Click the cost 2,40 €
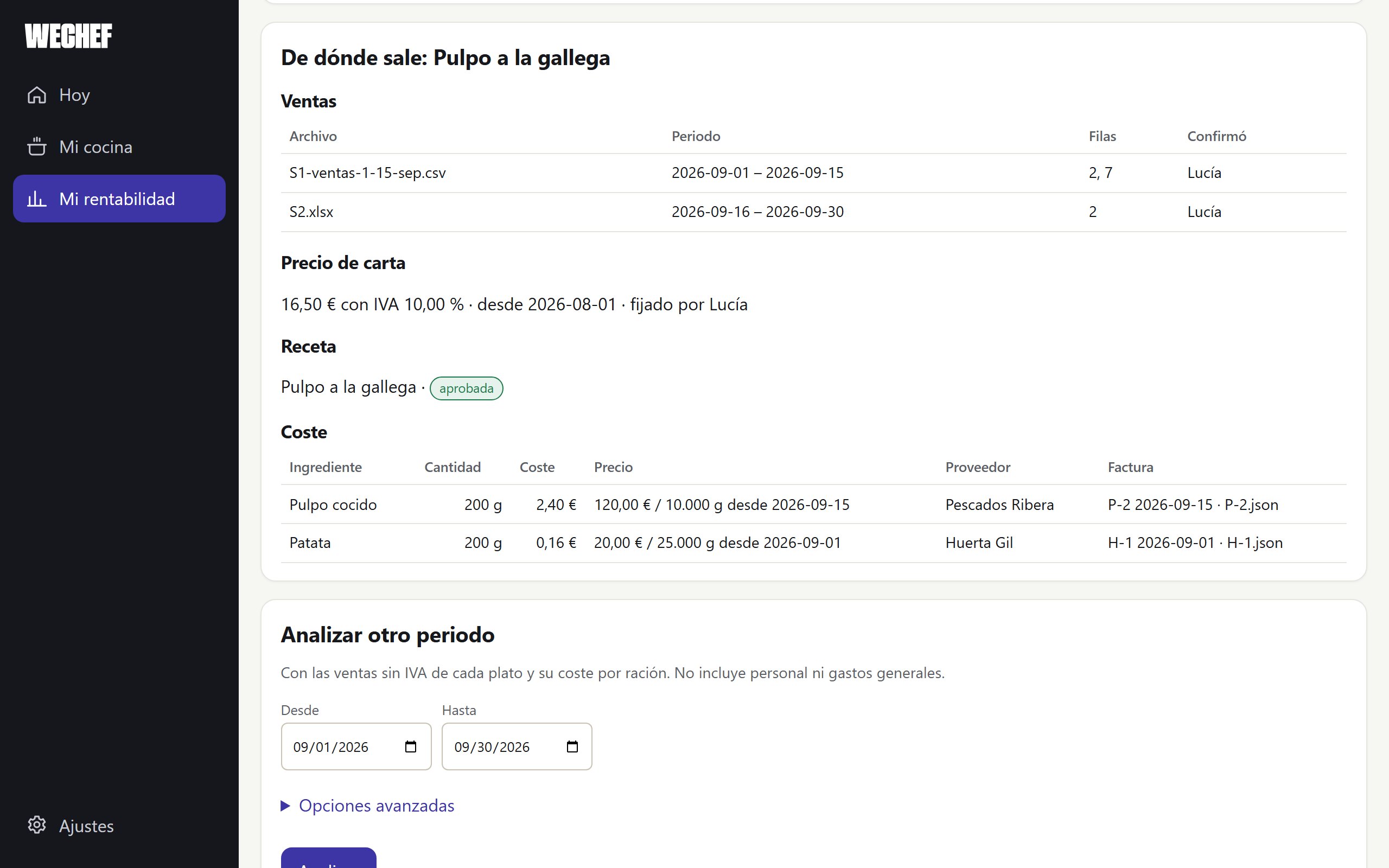The image size is (1389, 868). (x=556, y=505)
